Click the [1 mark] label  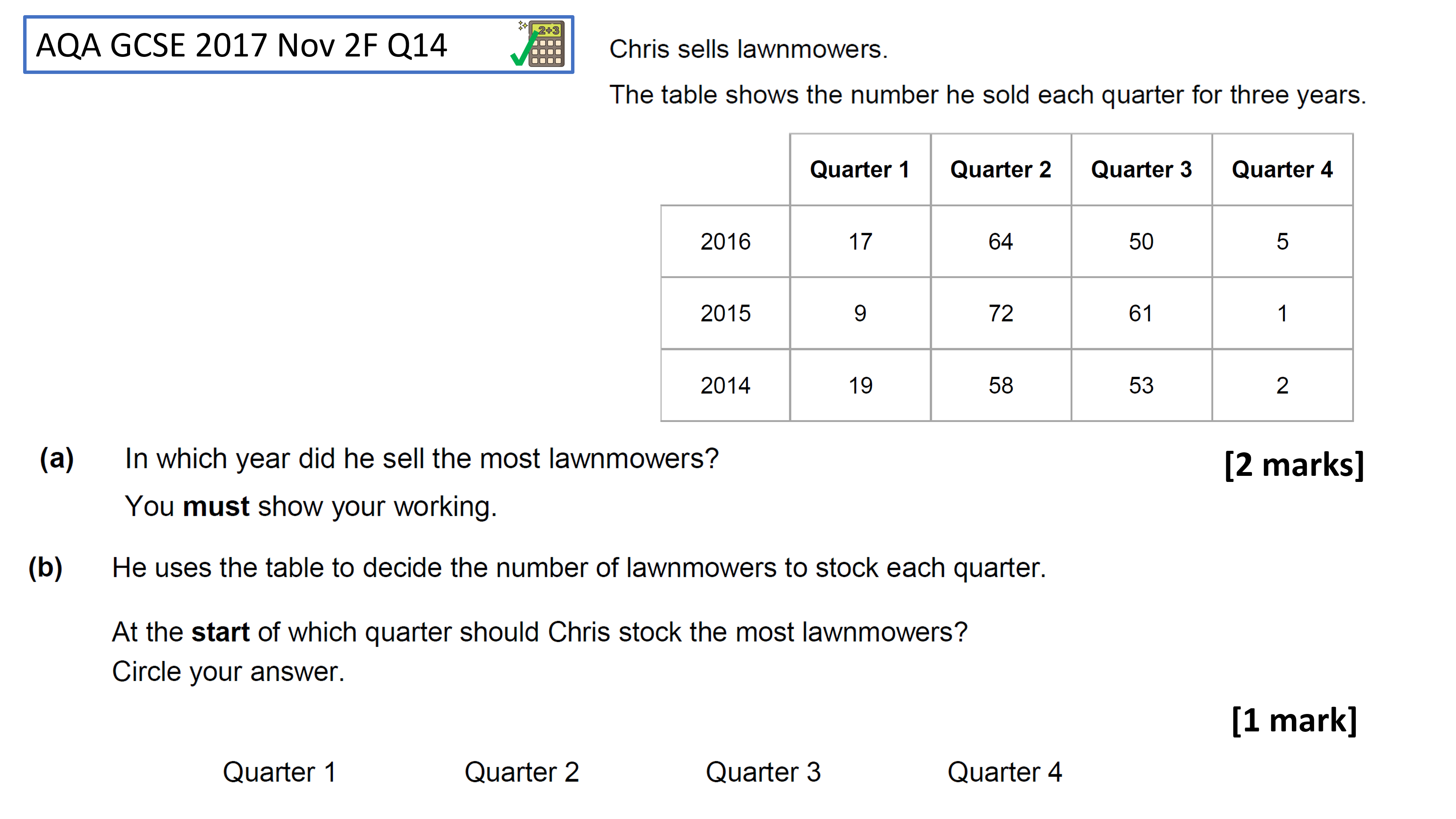pyautogui.click(x=1294, y=721)
